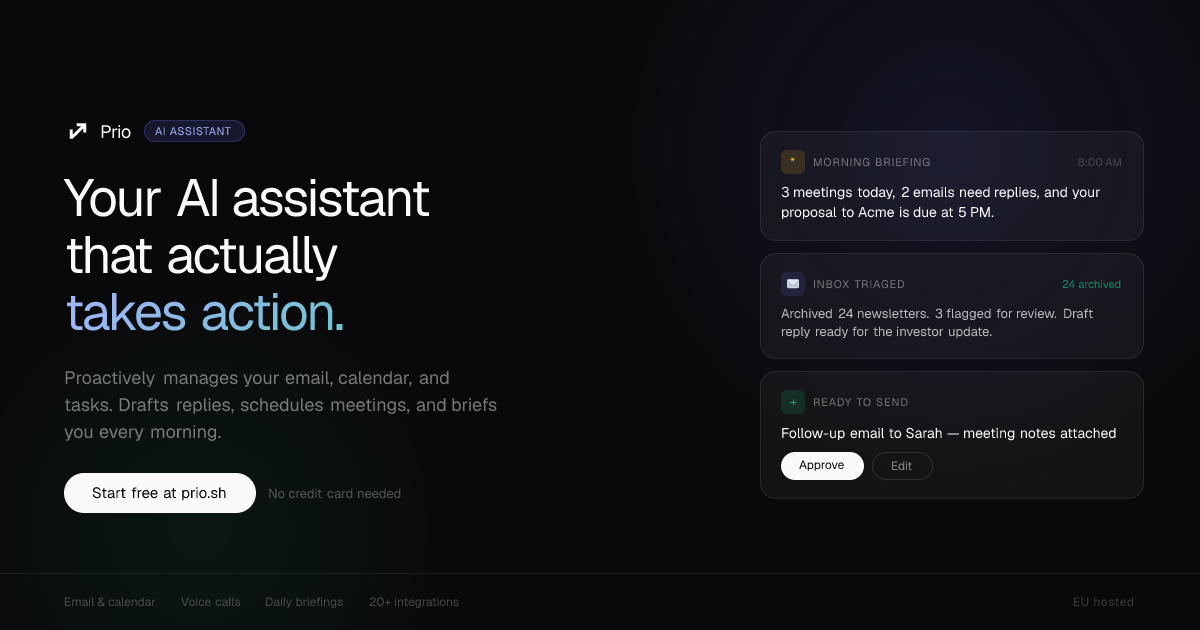This screenshot has height=630, width=1200.
Task: Approve the follow-up email to Sarah
Action: tap(822, 465)
